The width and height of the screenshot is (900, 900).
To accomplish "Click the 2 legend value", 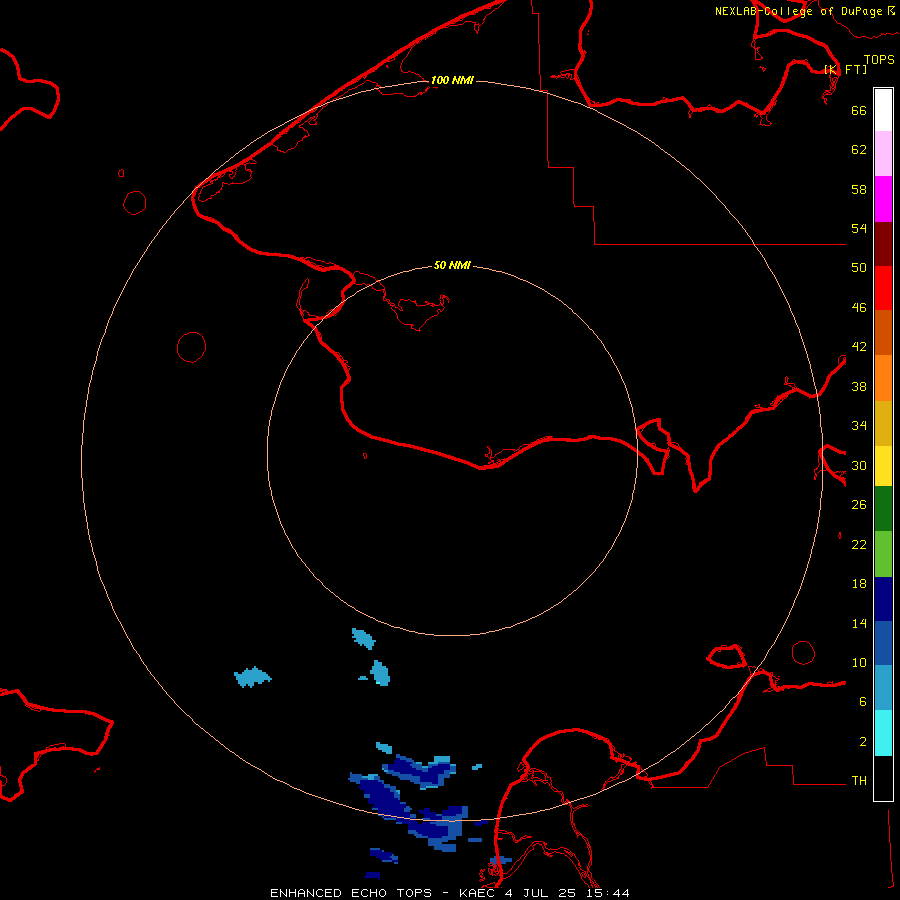I will click(863, 742).
